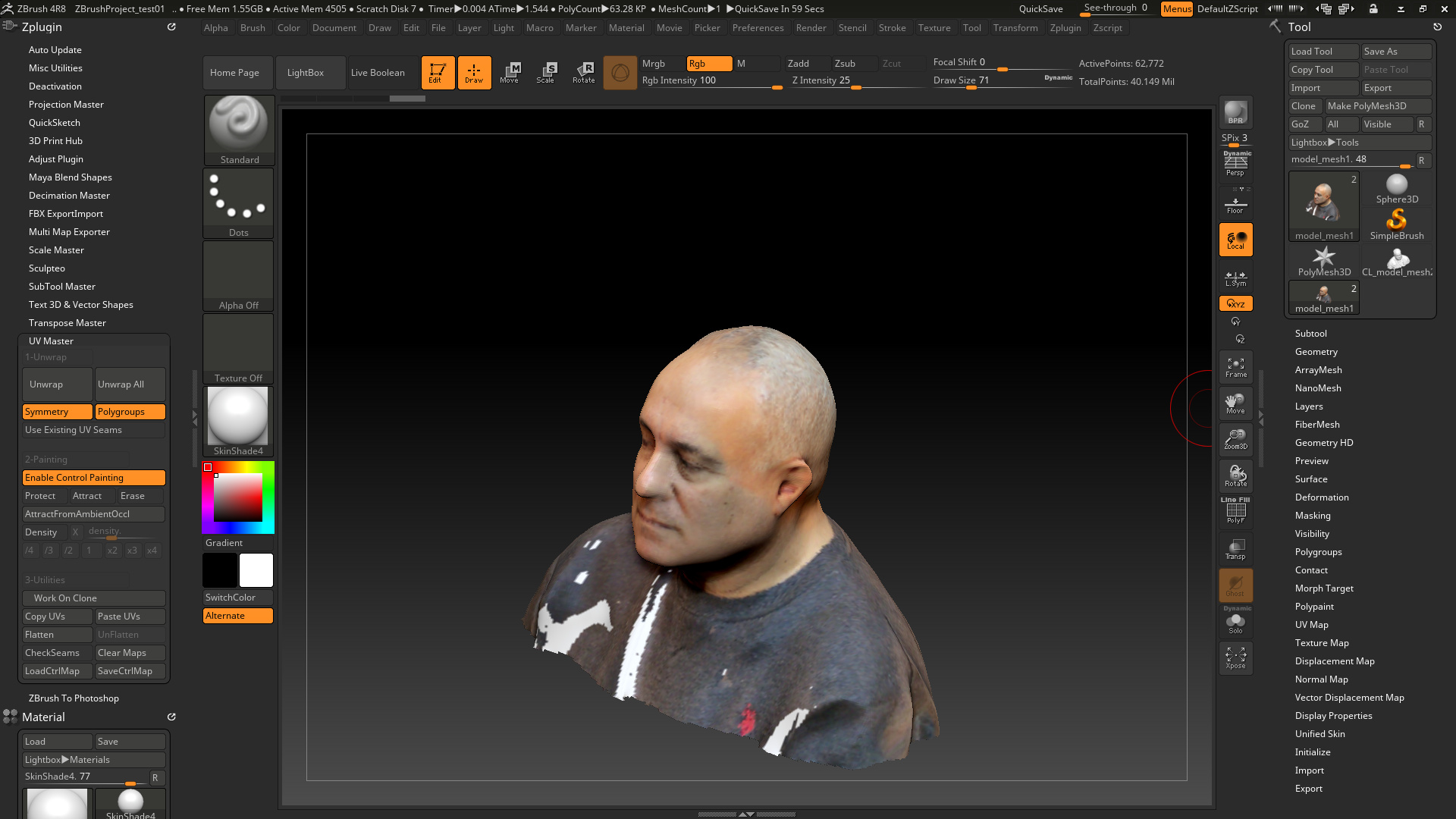This screenshot has height=819, width=1456.
Task: Click the main color picker square
Action: (237, 497)
